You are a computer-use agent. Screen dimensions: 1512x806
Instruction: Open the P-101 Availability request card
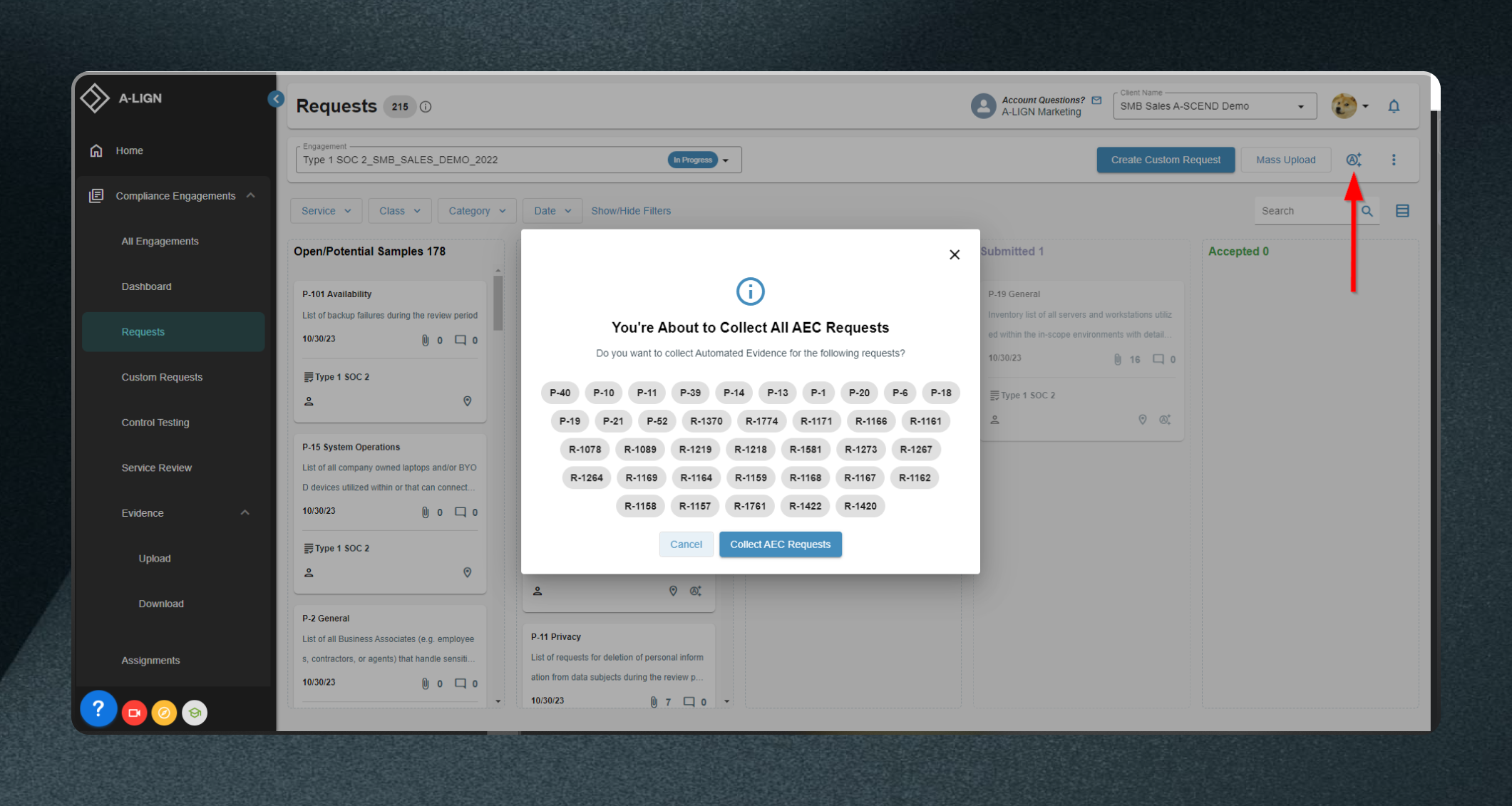390,351
